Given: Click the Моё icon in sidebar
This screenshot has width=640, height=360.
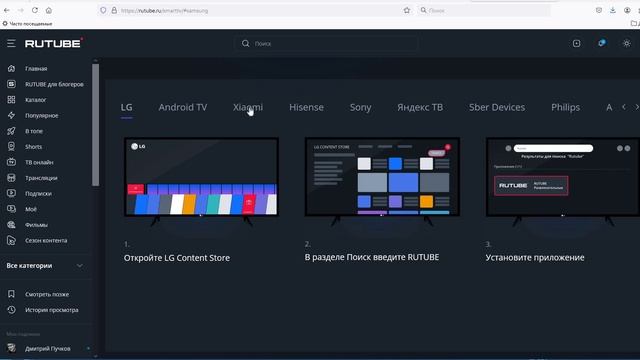Looking at the screenshot, I should pos(11,209).
